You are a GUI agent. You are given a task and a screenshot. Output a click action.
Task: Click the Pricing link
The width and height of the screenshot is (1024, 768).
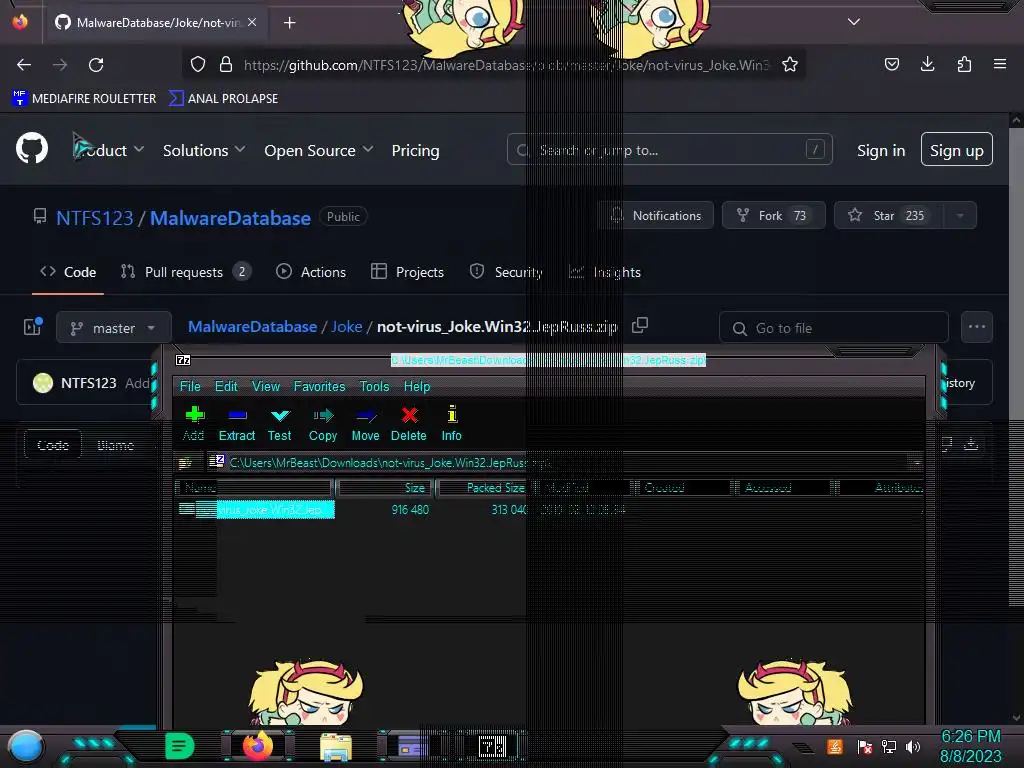[x=415, y=150]
